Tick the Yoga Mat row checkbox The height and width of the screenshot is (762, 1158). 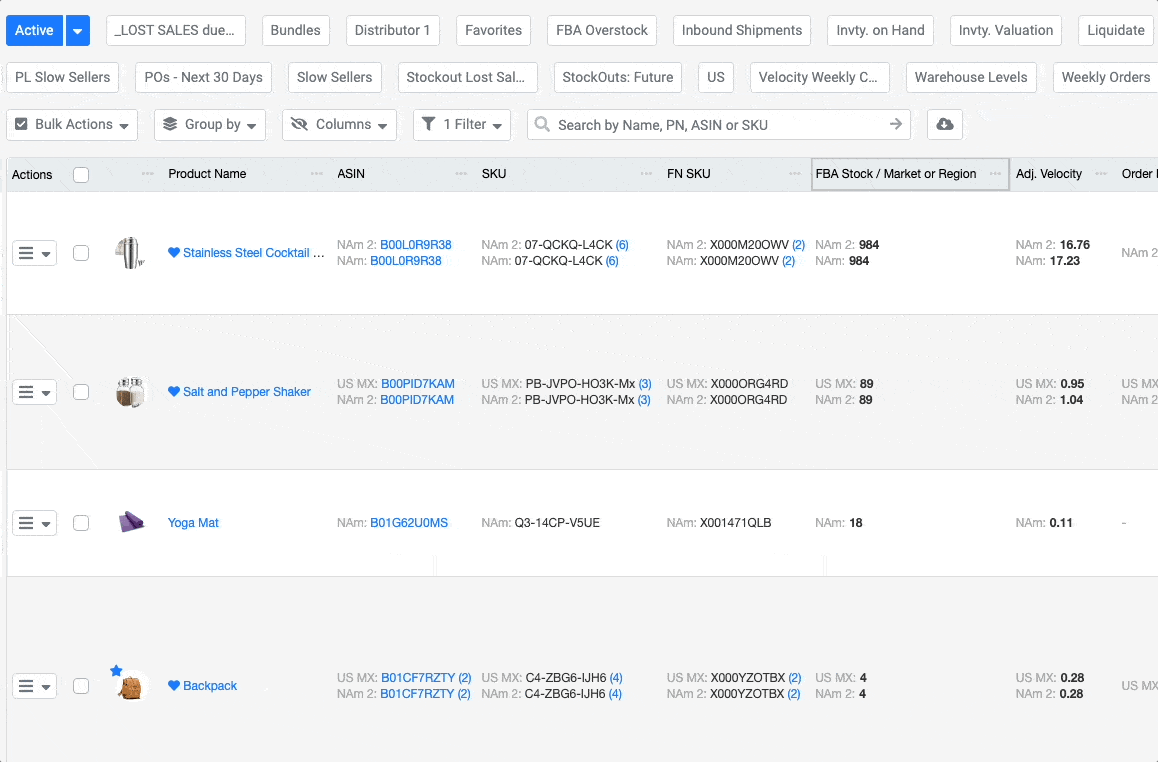[80, 522]
